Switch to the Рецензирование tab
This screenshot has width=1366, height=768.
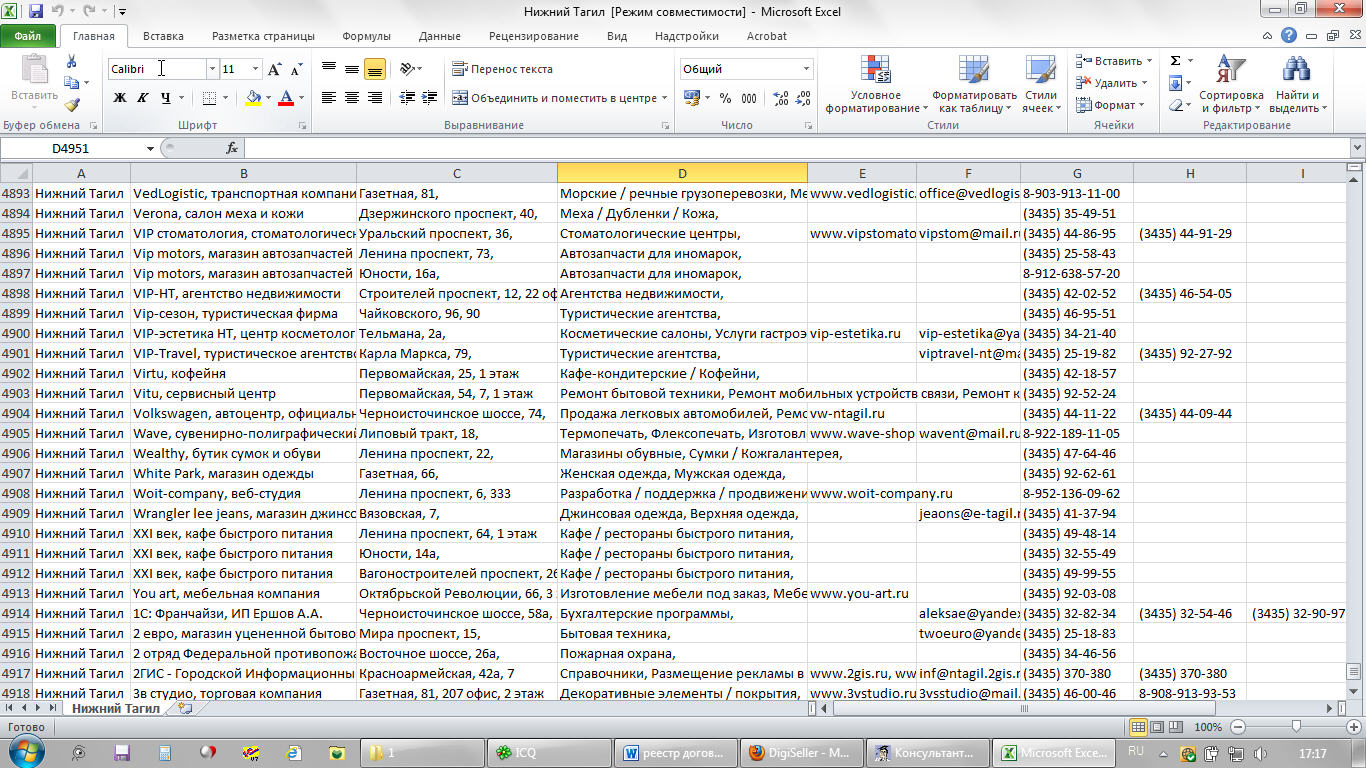pos(534,36)
